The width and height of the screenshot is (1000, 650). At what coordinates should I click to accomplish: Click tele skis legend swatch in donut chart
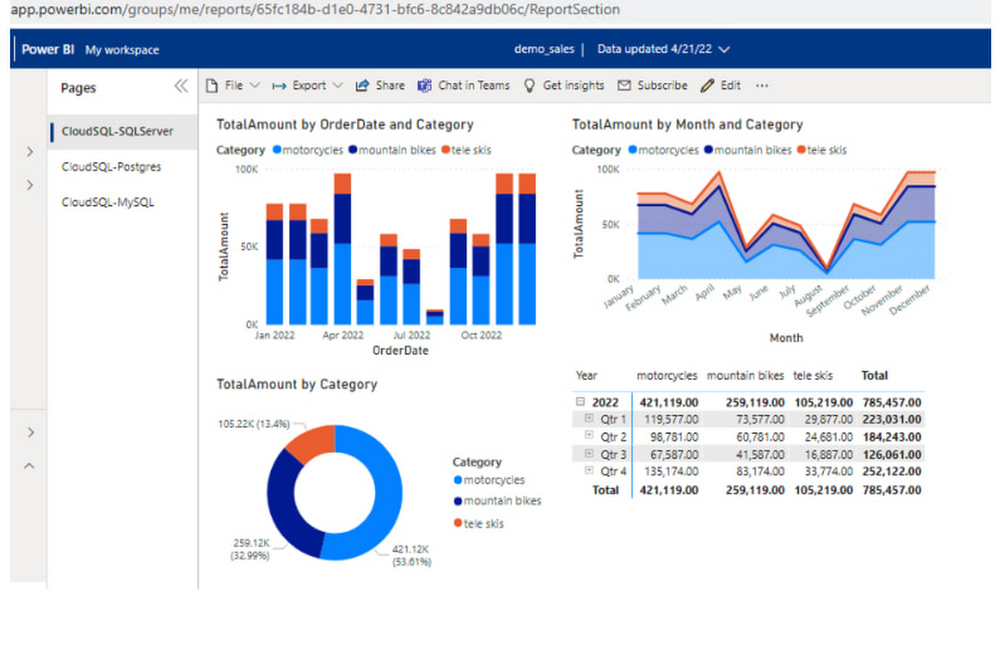[x=458, y=524]
